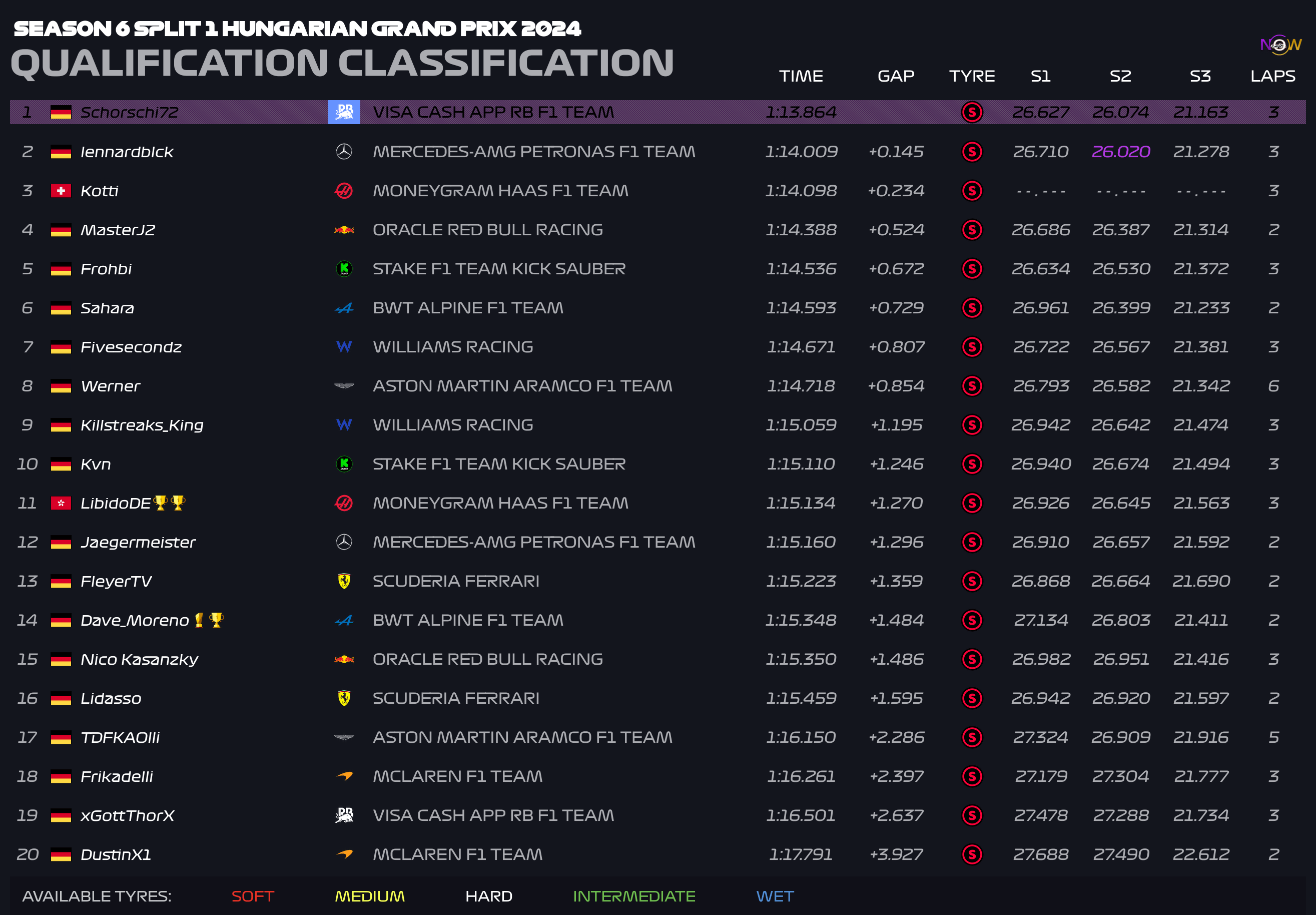Image resolution: width=1316 pixels, height=915 pixels.
Task: Click the Haas logo in Kotti's row
Action: pyautogui.click(x=344, y=190)
